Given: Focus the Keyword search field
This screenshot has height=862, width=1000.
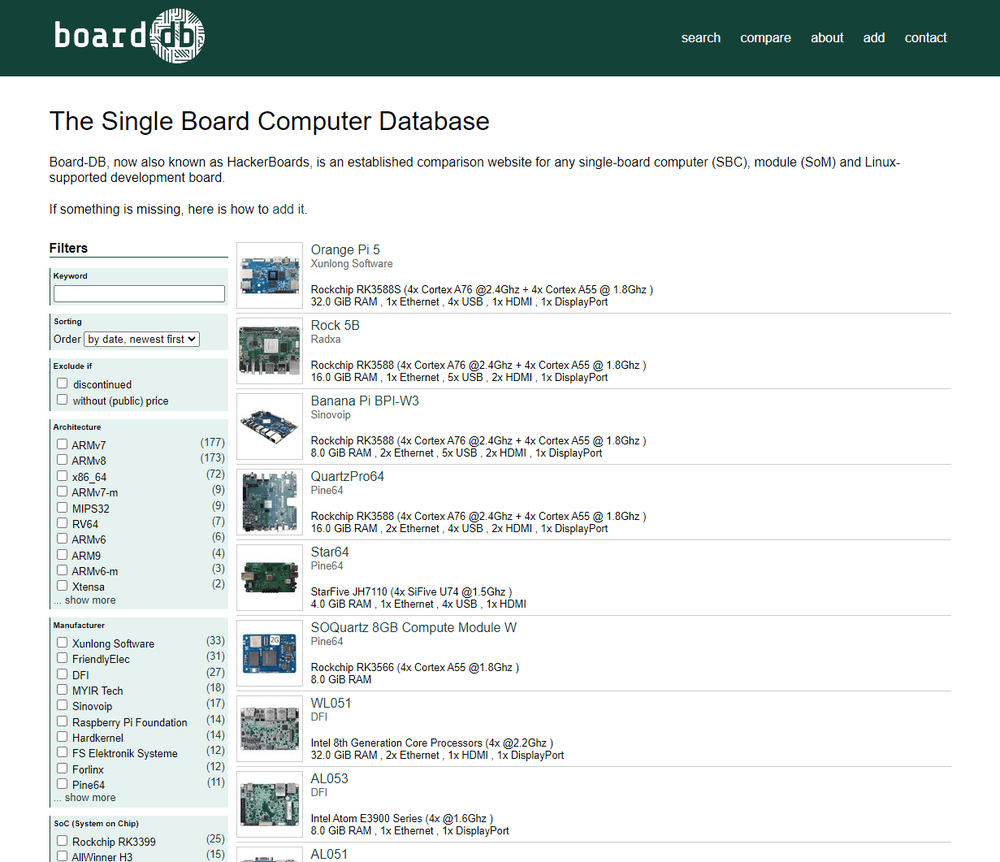Looking at the screenshot, I should (x=139, y=293).
